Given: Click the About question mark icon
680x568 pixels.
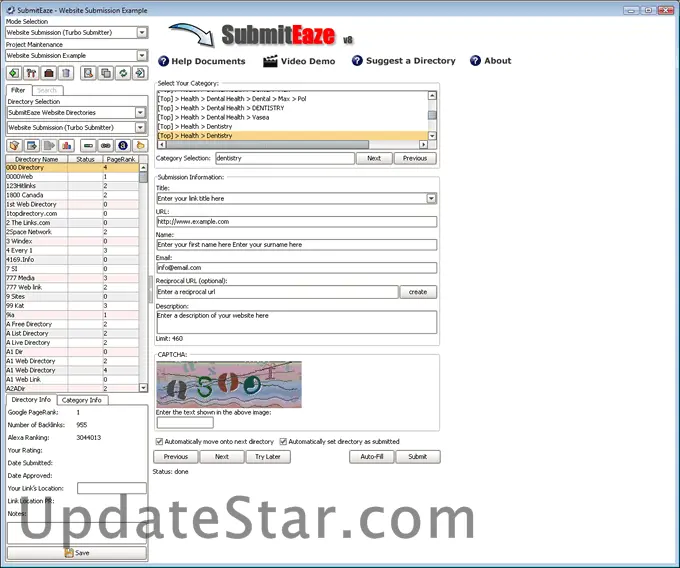Looking at the screenshot, I should [x=475, y=61].
